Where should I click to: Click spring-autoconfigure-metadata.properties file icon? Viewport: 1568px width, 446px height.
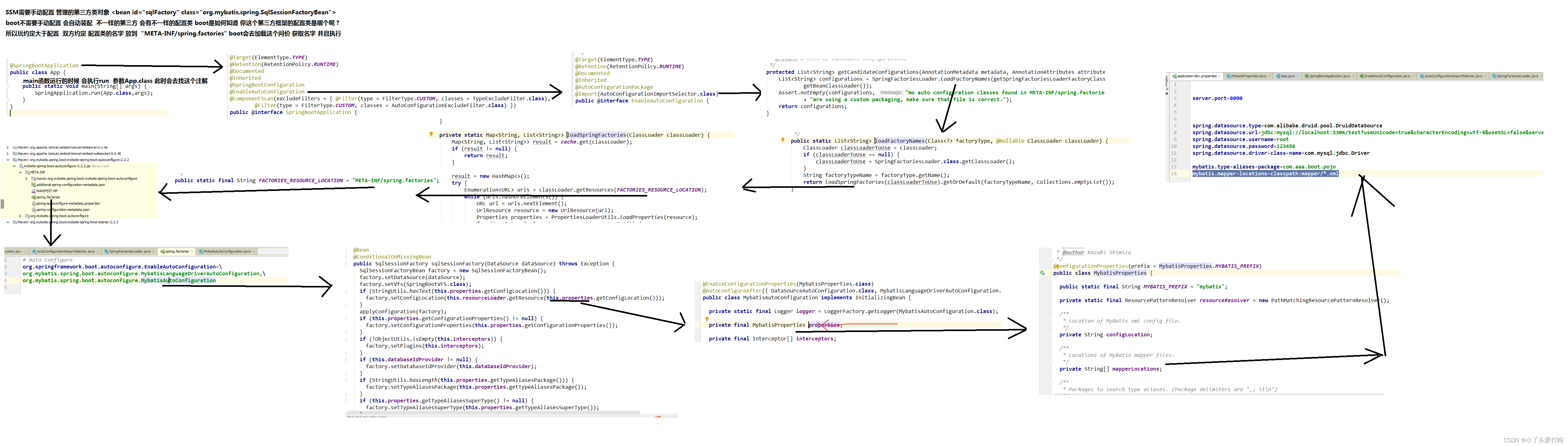[34, 203]
